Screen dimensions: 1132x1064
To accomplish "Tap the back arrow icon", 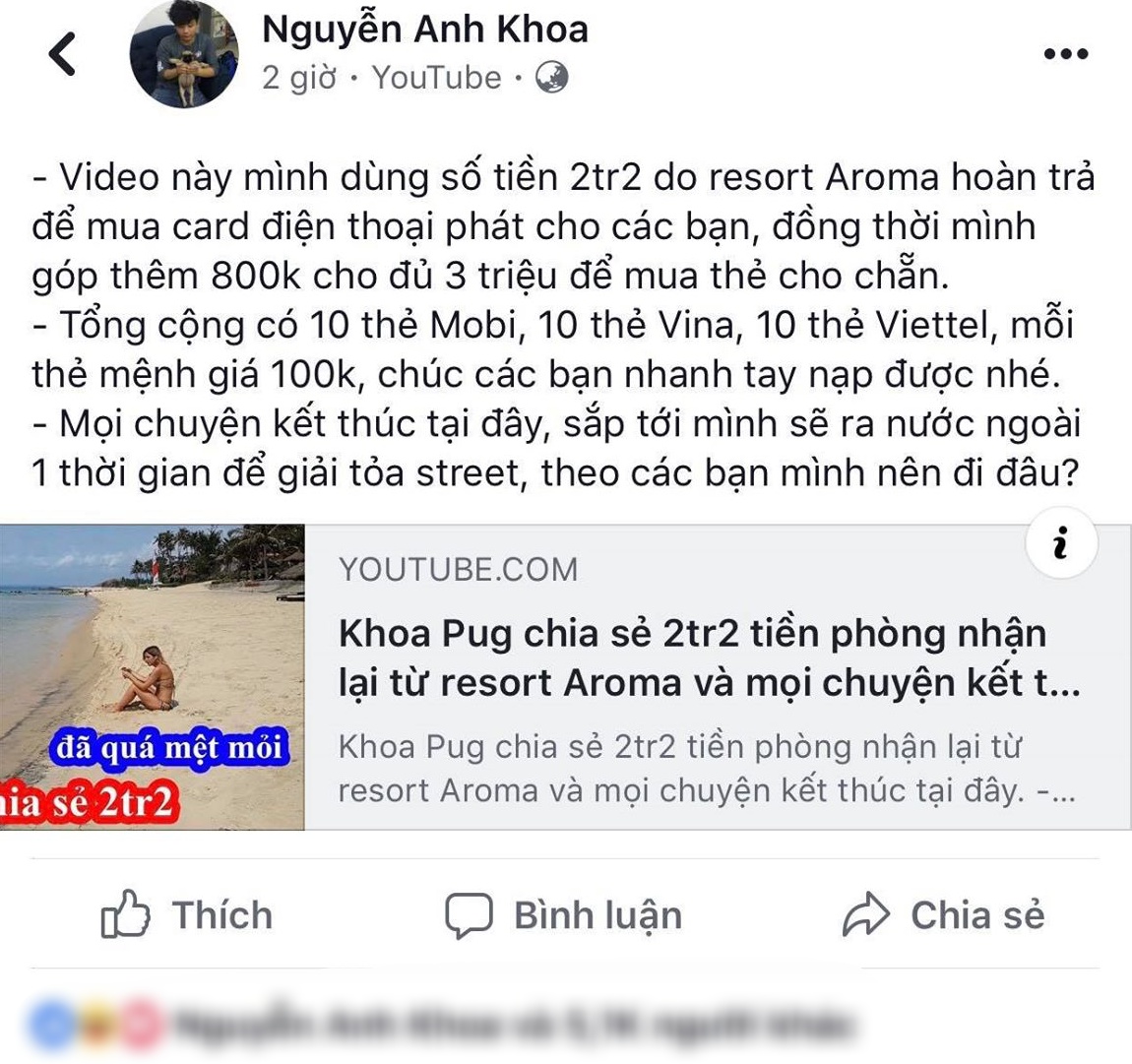I will point(62,54).
